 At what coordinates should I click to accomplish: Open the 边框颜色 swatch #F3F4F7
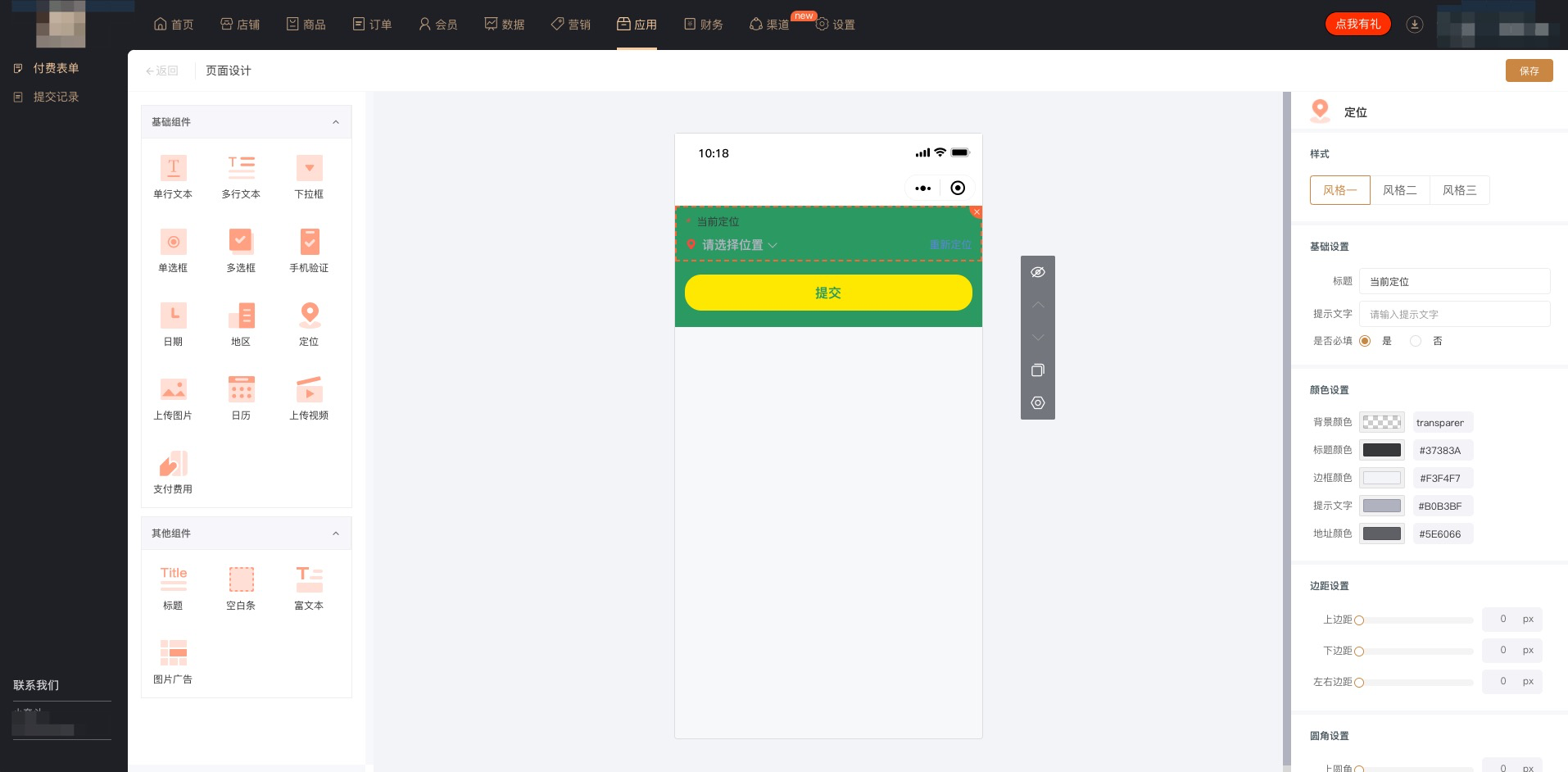[x=1381, y=478]
